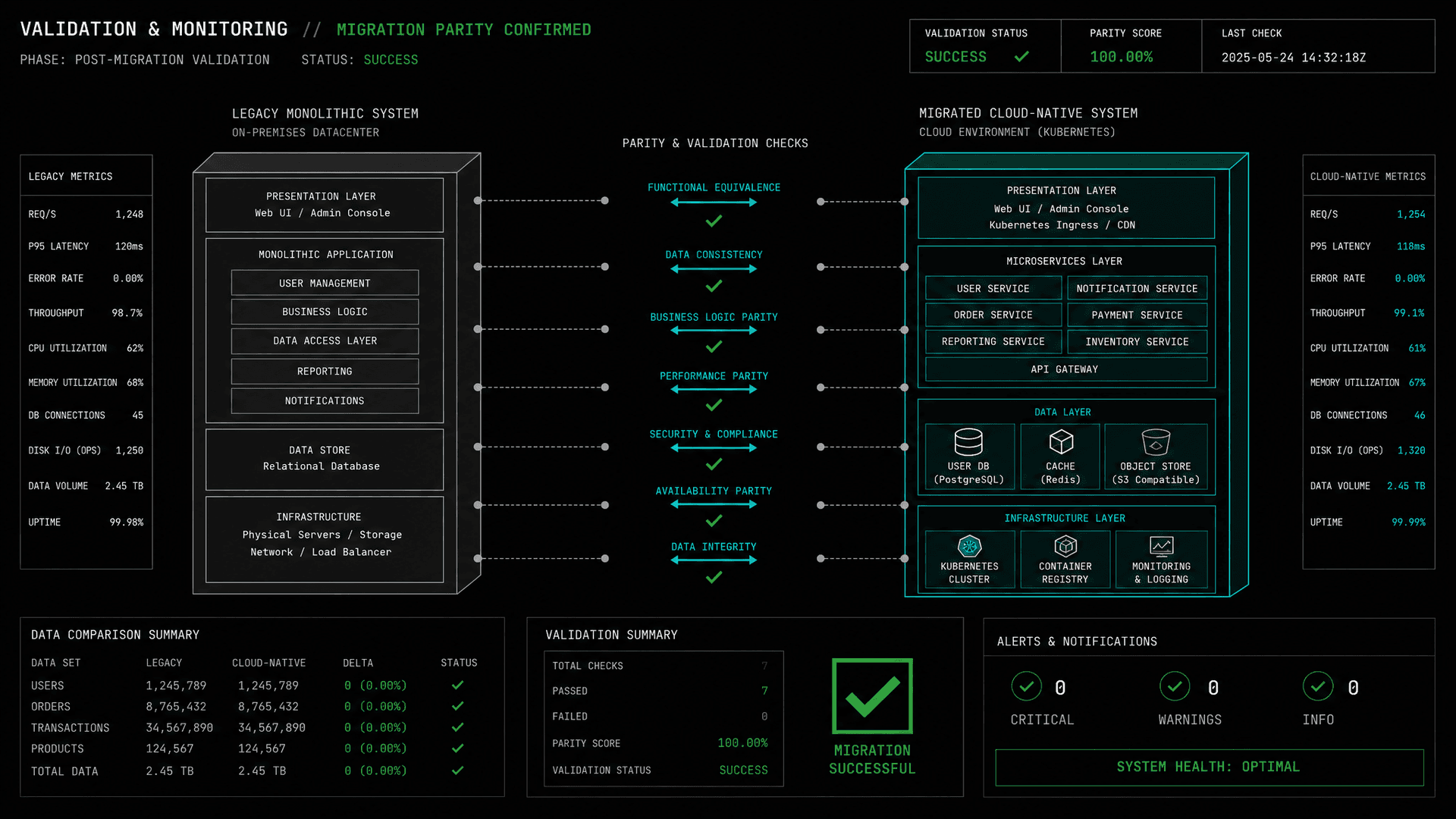Click the legacy CPU utilization 62%

pyautogui.click(x=135, y=348)
